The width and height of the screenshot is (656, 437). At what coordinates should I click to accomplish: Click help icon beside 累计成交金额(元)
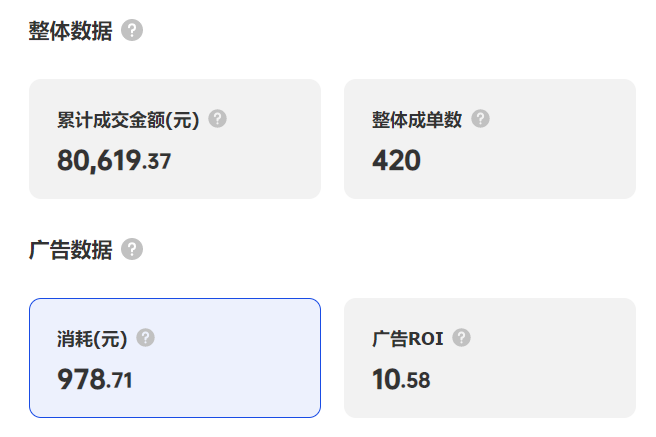[217, 119]
